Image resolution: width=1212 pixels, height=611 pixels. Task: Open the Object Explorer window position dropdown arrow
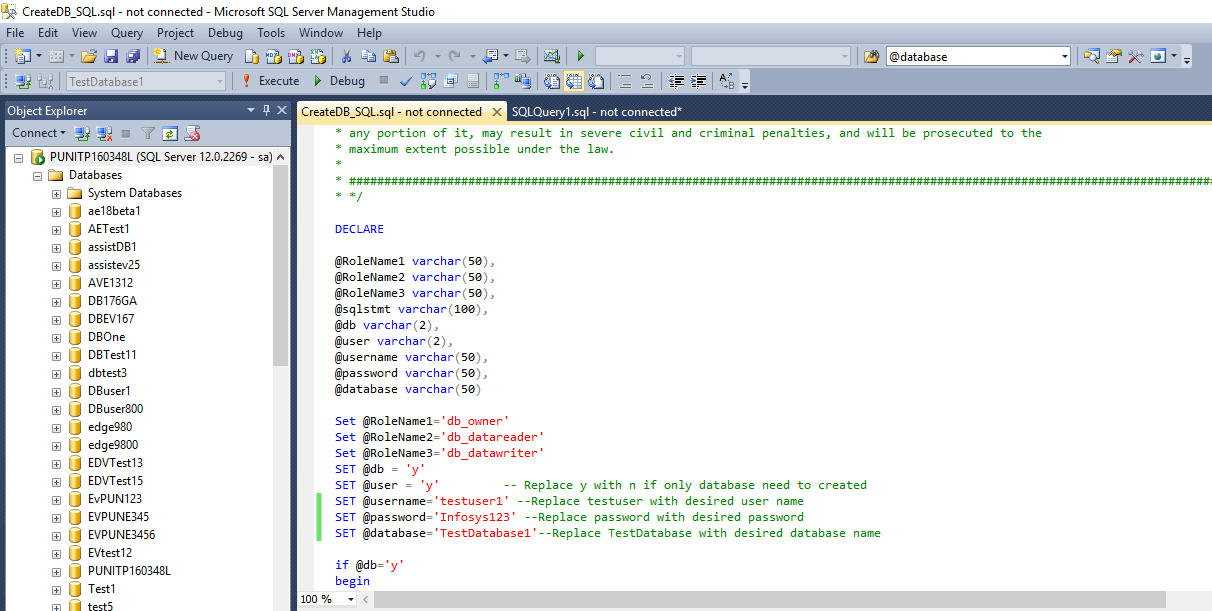coord(252,111)
